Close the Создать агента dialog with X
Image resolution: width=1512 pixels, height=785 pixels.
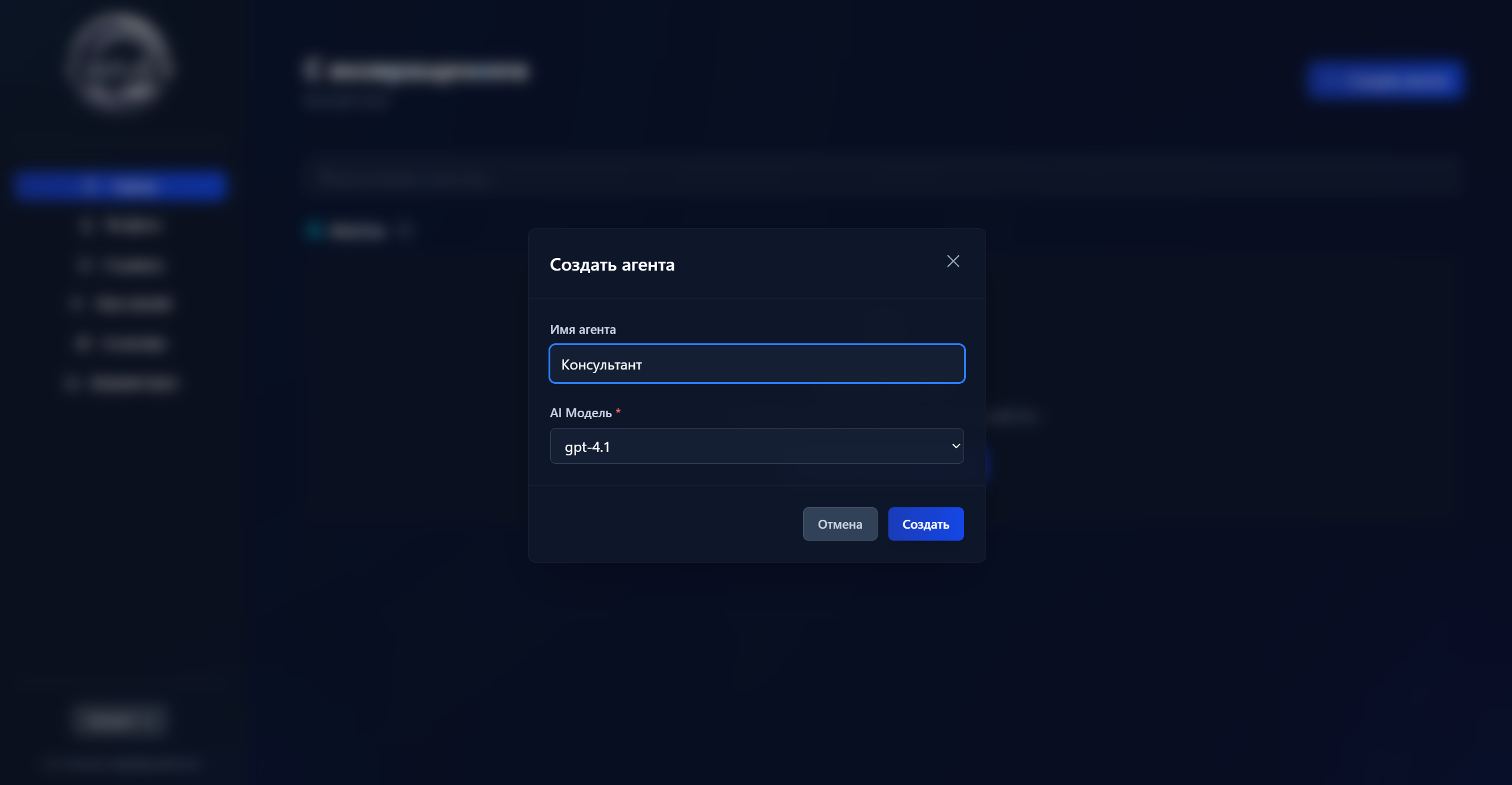coord(953,261)
